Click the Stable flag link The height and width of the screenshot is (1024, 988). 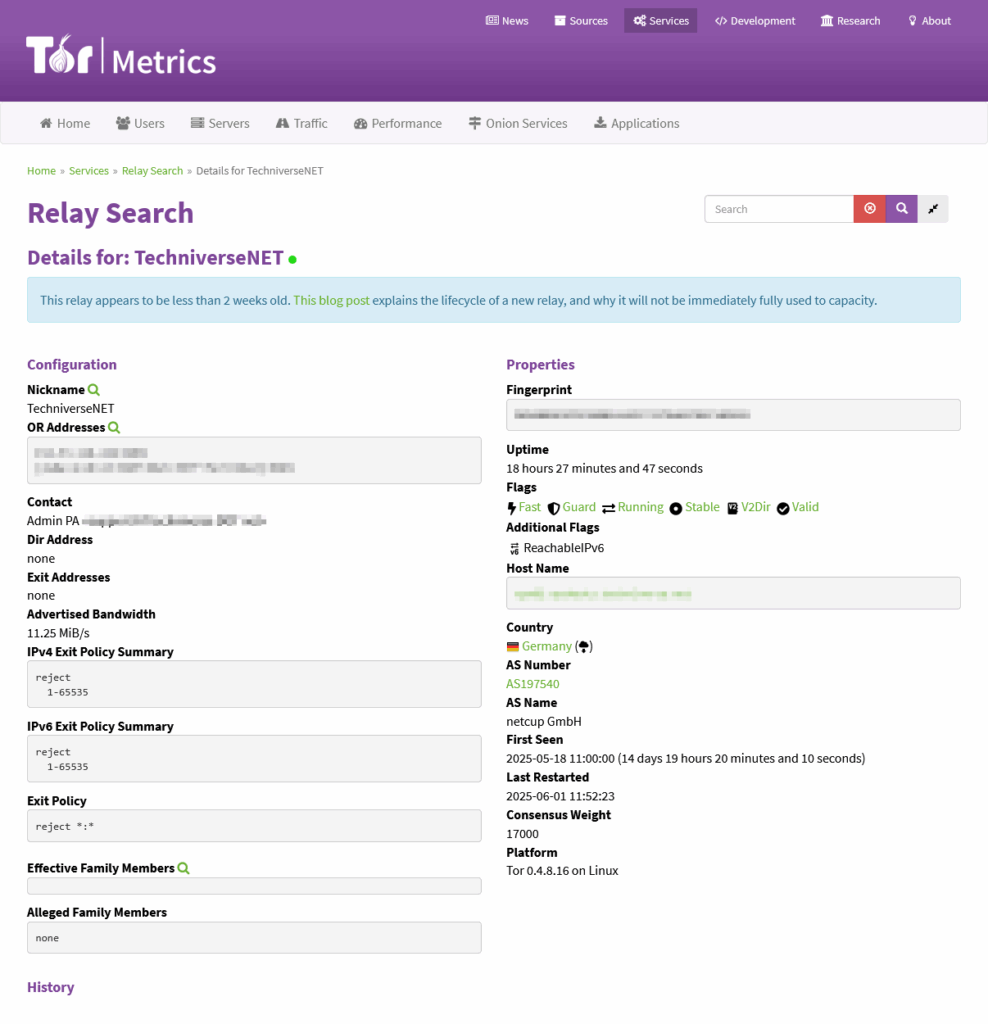tap(702, 507)
